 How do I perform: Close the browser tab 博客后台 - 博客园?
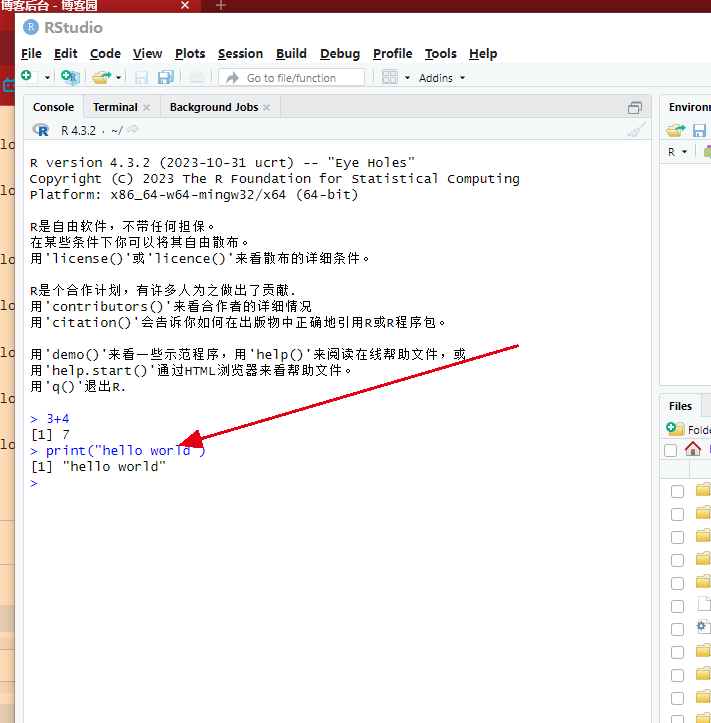185,5
